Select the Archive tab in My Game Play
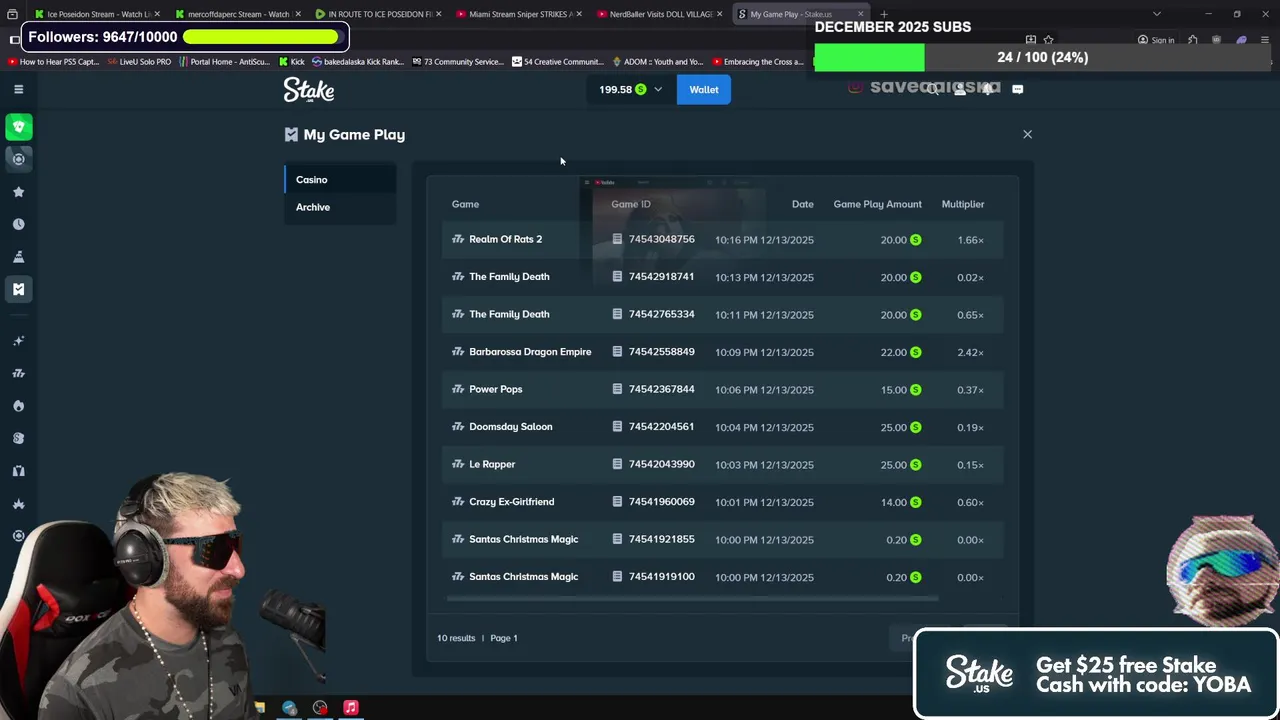 [x=340, y=207]
